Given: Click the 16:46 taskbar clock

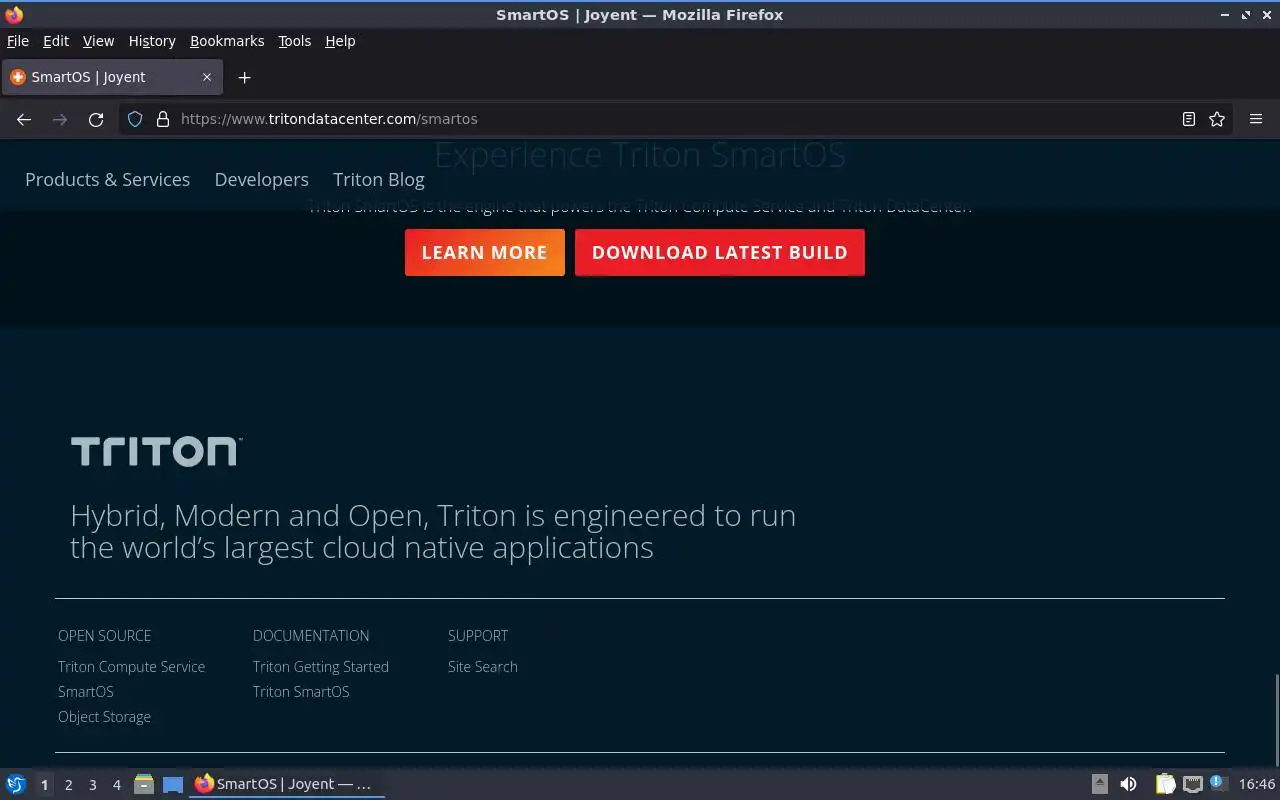Looking at the screenshot, I should (1257, 784).
